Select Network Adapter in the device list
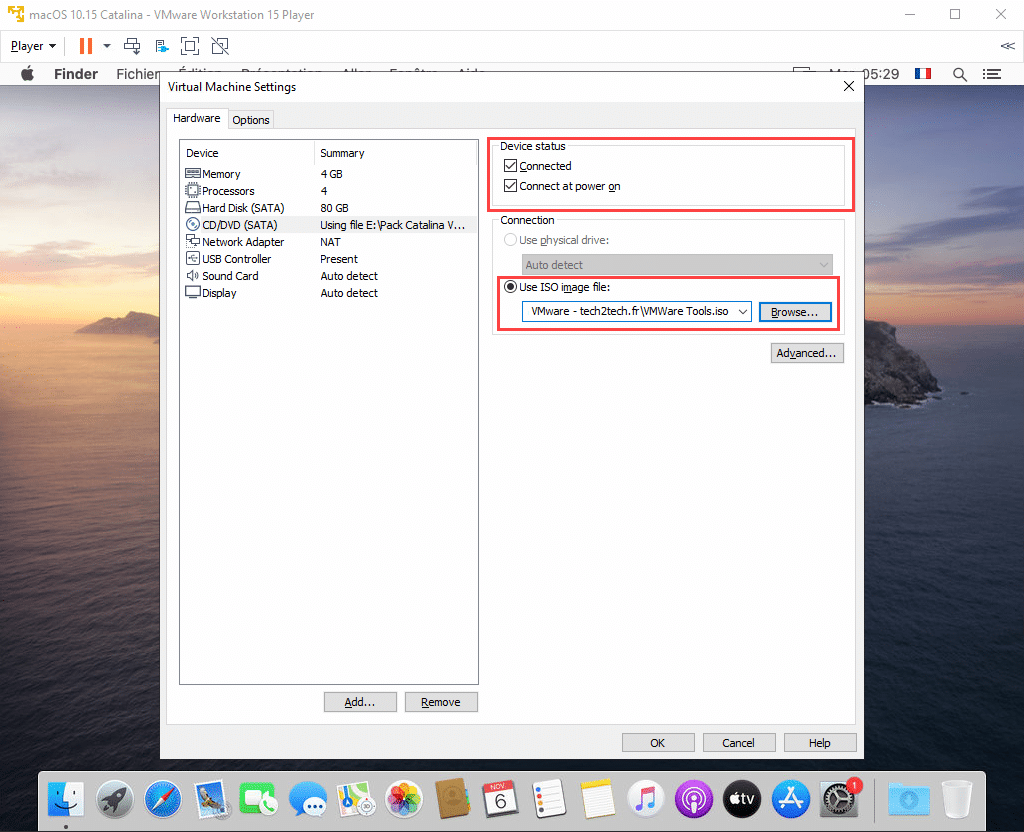This screenshot has height=832, width=1024. 243,242
